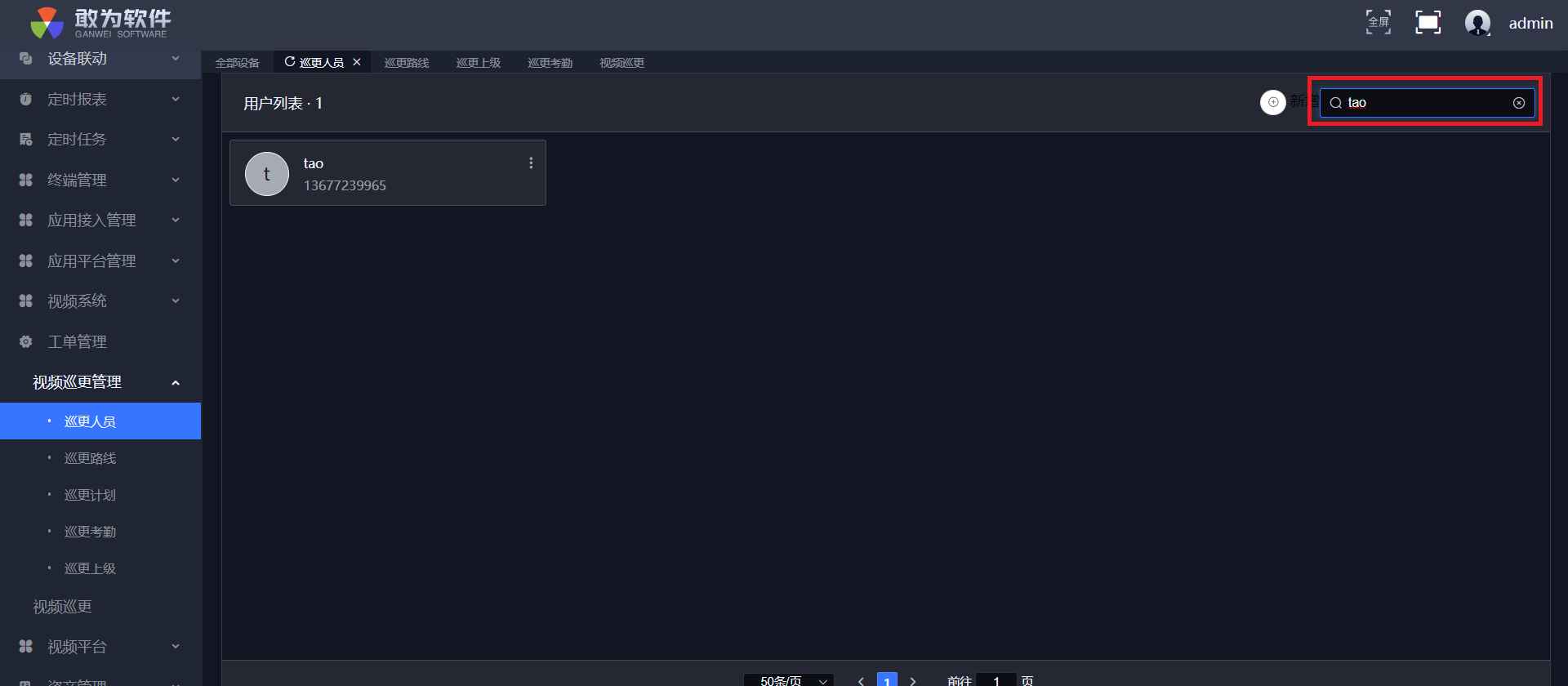Expand 应用平台管理 with its chevron
This screenshot has height=686, width=1568.
176,261
